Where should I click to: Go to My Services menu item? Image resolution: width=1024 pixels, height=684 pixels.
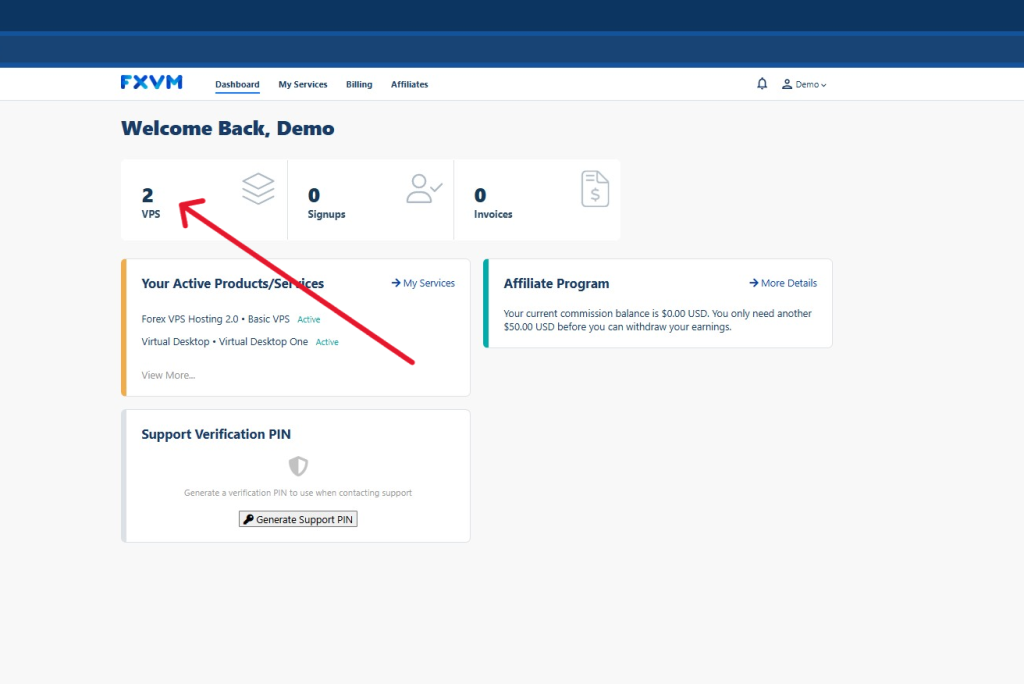click(303, 85)
